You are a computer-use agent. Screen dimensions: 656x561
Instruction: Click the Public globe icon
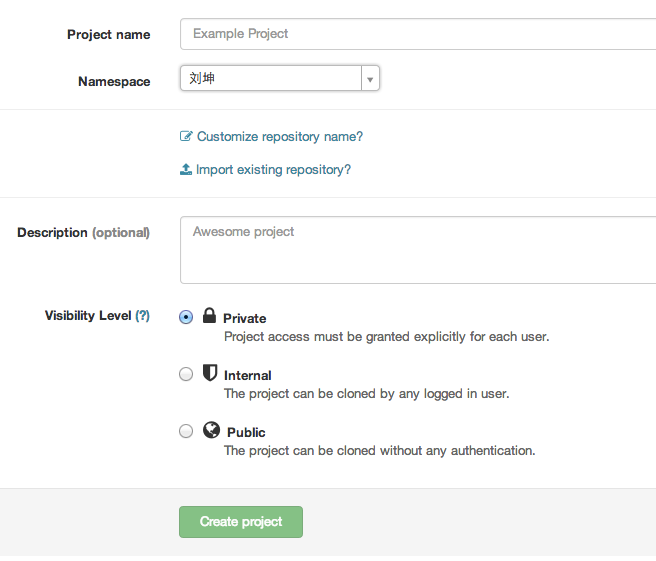coord(211,430)
